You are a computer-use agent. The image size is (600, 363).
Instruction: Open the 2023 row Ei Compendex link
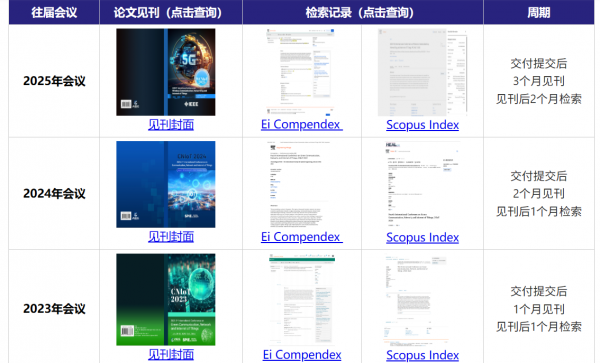[302, 355]
